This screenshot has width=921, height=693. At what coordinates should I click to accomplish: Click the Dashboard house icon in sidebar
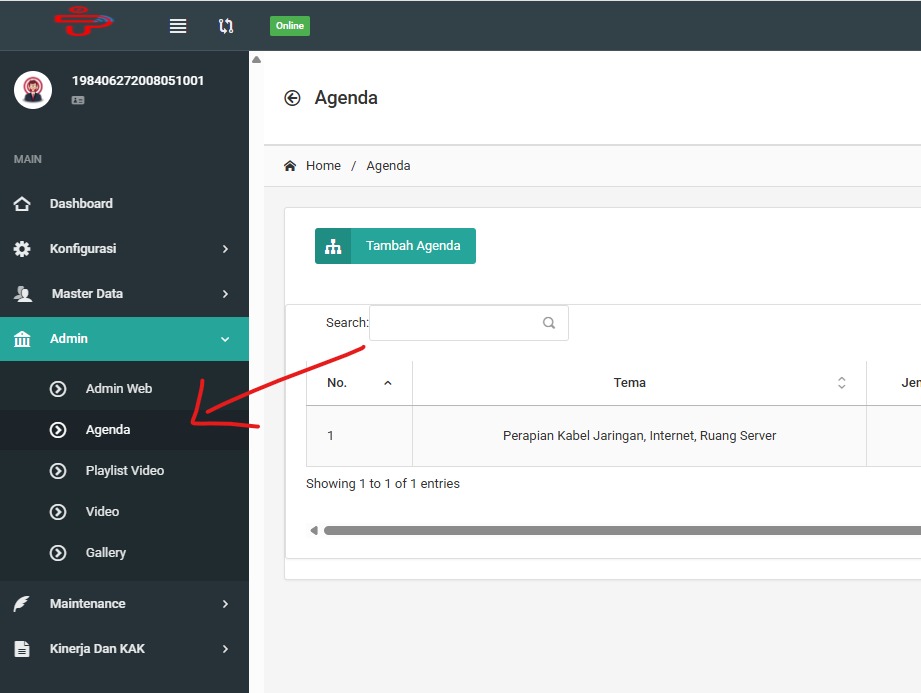click(x=22, y=204)
